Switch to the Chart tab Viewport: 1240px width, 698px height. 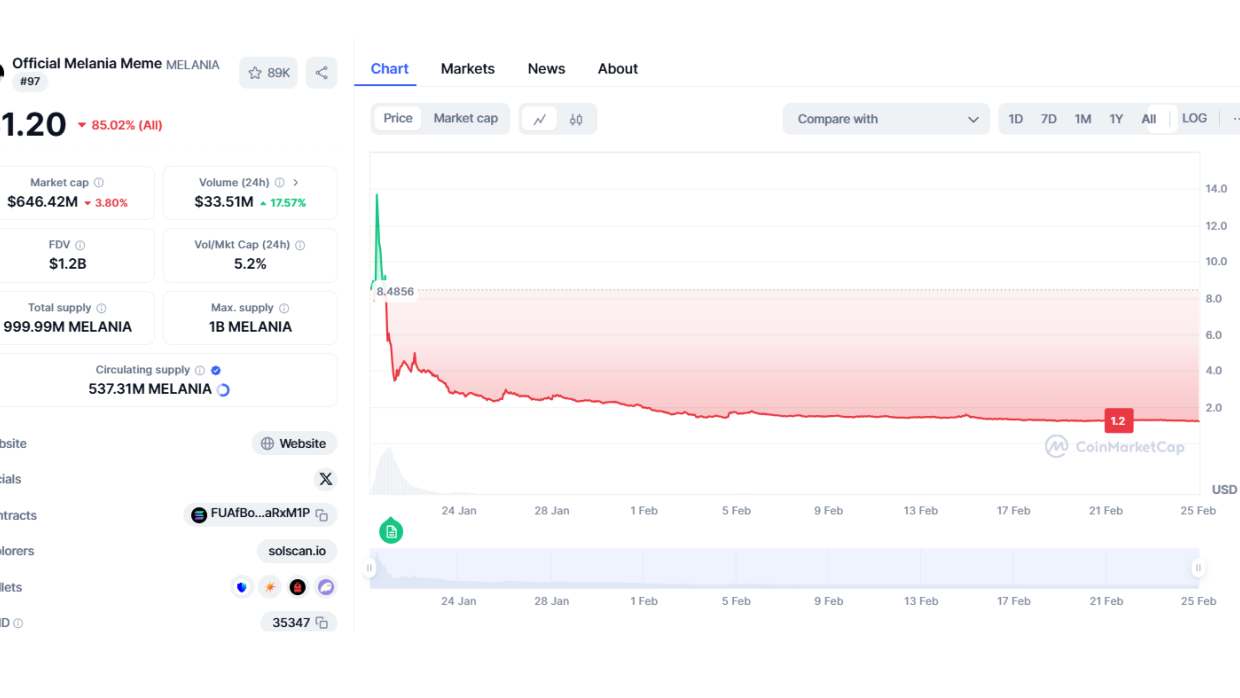click(x=389, y=69)
